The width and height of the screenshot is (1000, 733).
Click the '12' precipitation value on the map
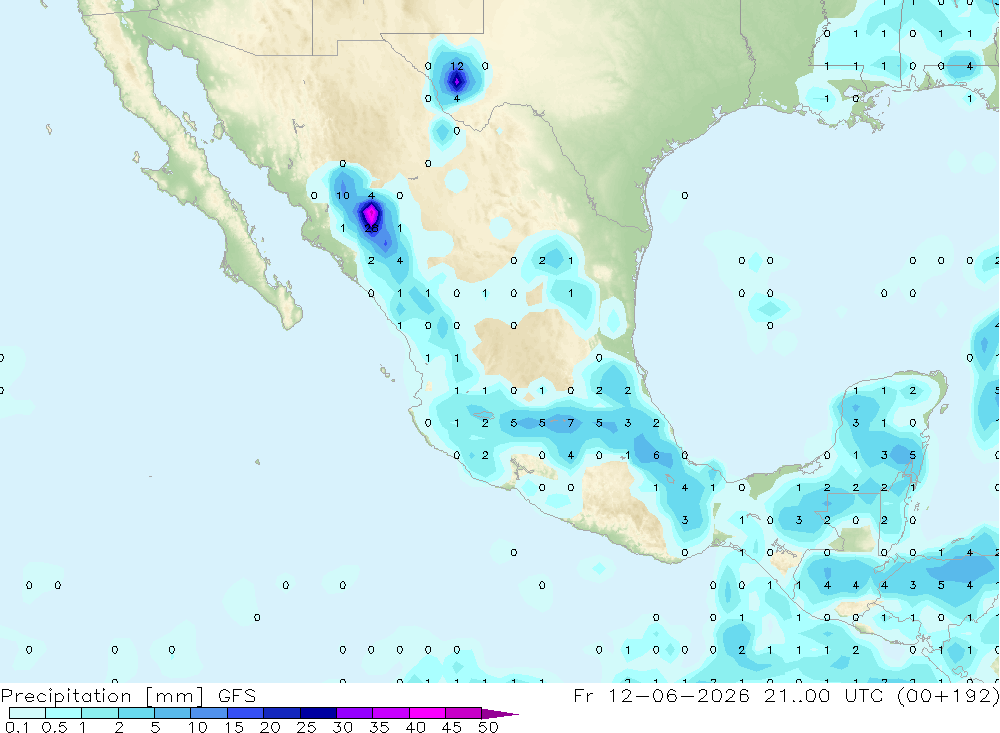[x=457, y=66]
